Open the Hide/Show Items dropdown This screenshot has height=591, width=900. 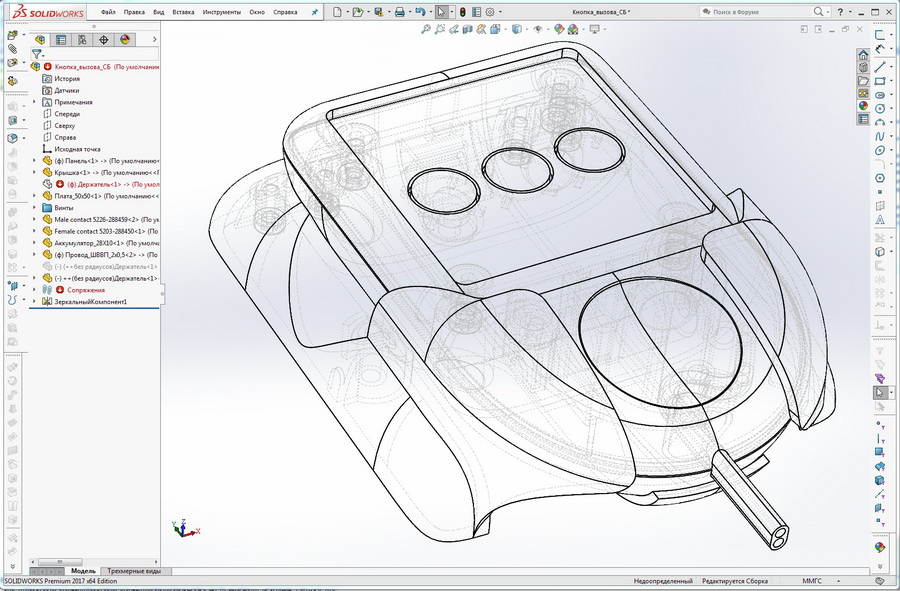548,30
